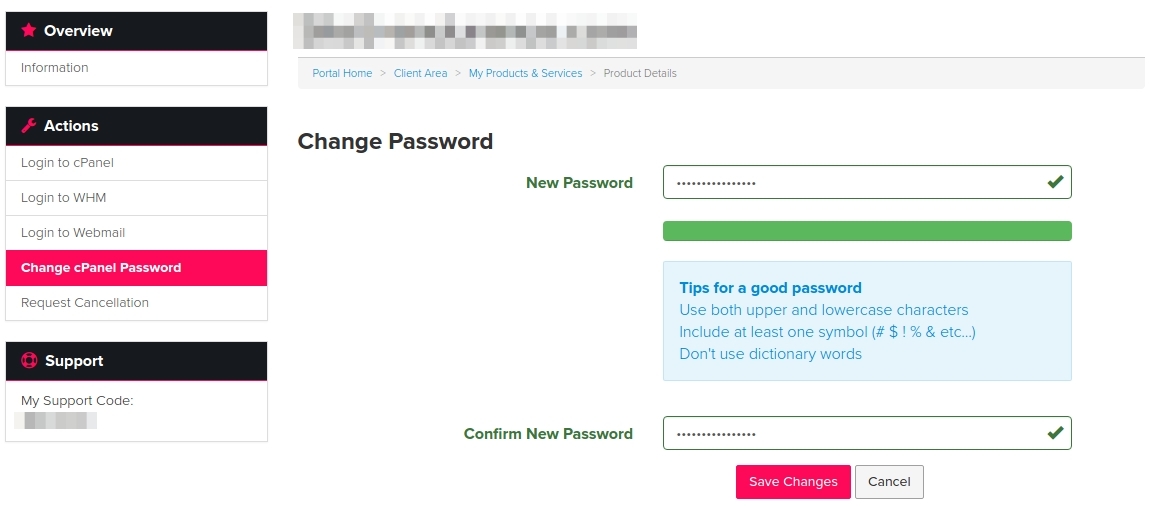1151x506 pixels.
Task: Click the wrench icon beside Actions
Action: point(28,126)
